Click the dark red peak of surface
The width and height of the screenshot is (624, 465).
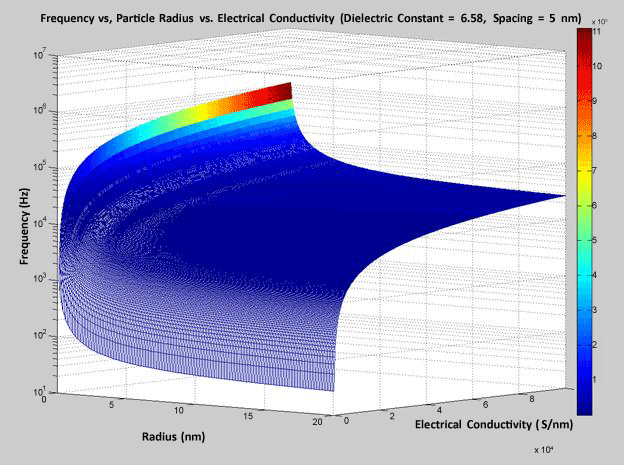(278, 92)
